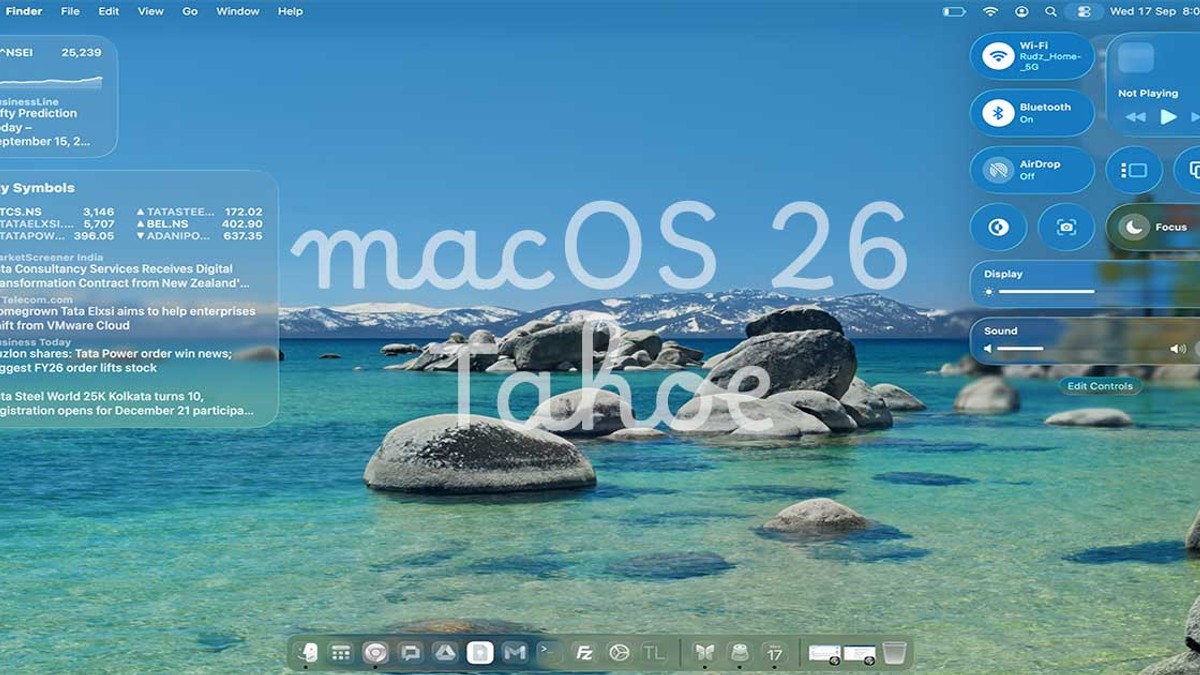1200x675 pixels.
Task: Open the screenshot capture control in Control Center
Action: (x=1066, y=227)
